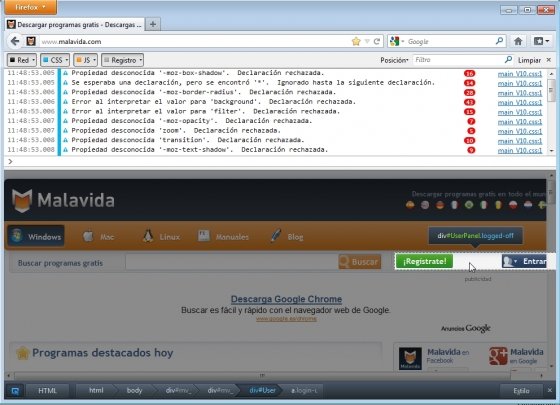The height and width of the screenshot is (405, 560).
Task: Close the web console toolbar X
Action: [x=549, y=60]
